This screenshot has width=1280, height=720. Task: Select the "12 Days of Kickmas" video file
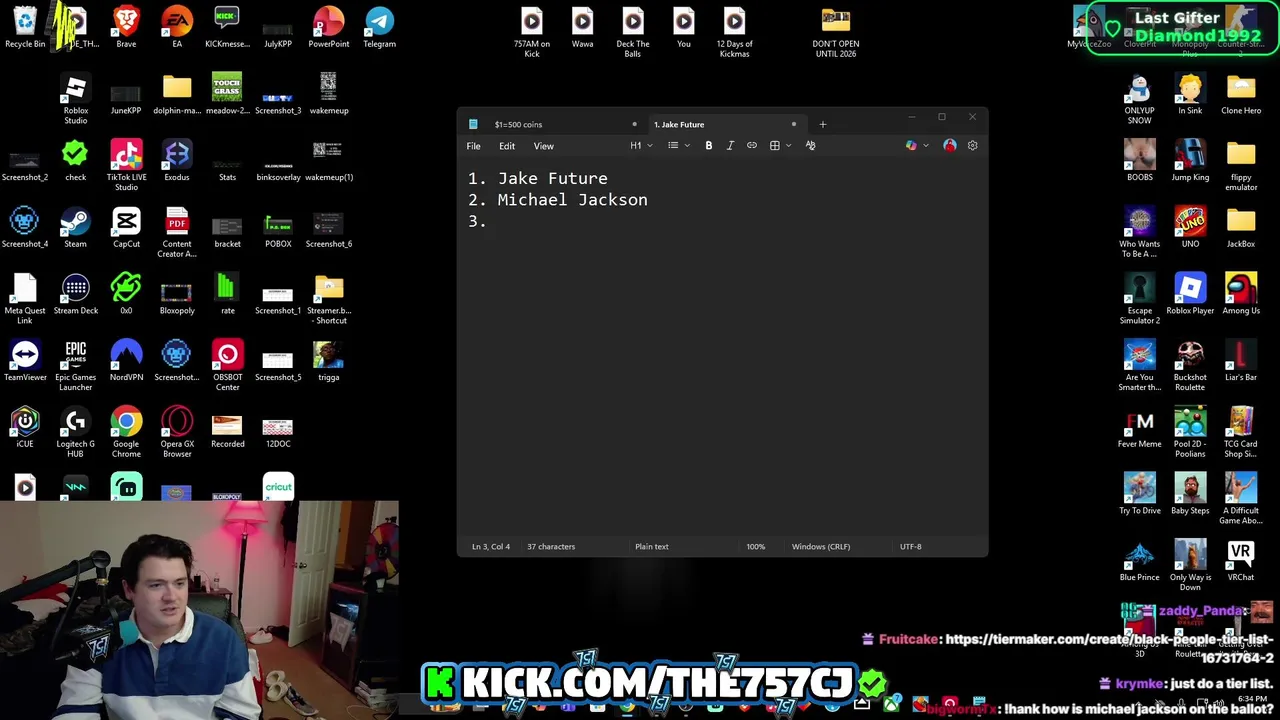[x=734, y=33]
